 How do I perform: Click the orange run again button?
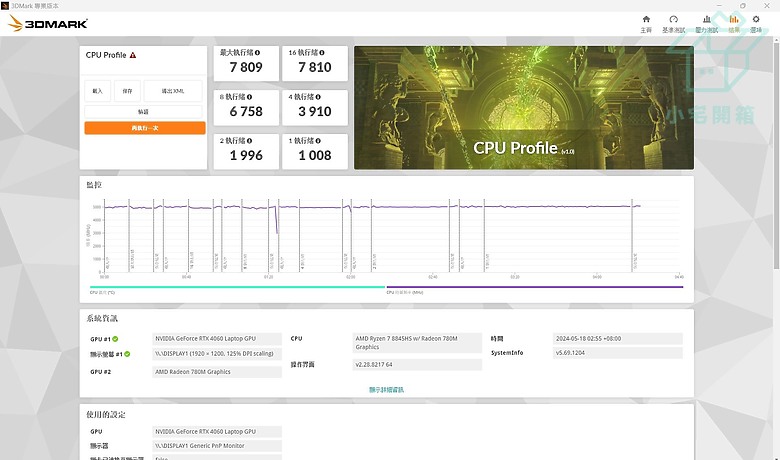pyautogui.click(x=145, y=128)
